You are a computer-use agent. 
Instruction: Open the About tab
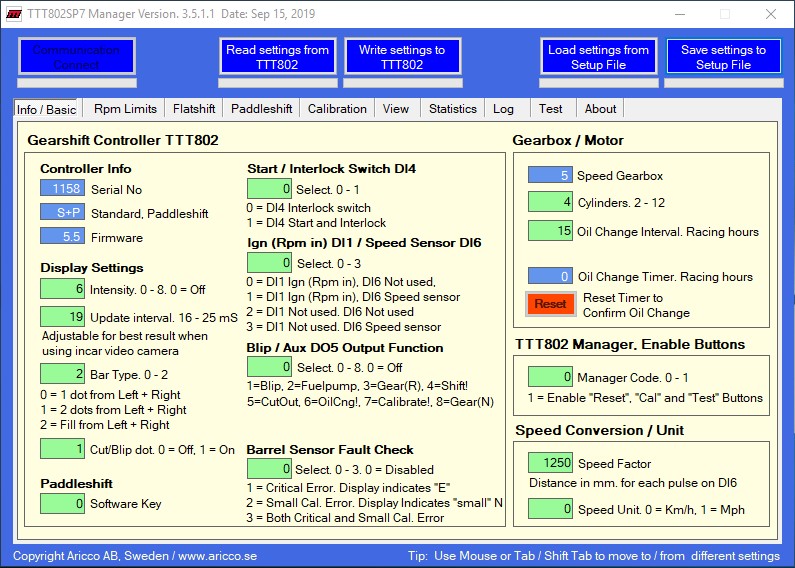click(x=600, y=109)
